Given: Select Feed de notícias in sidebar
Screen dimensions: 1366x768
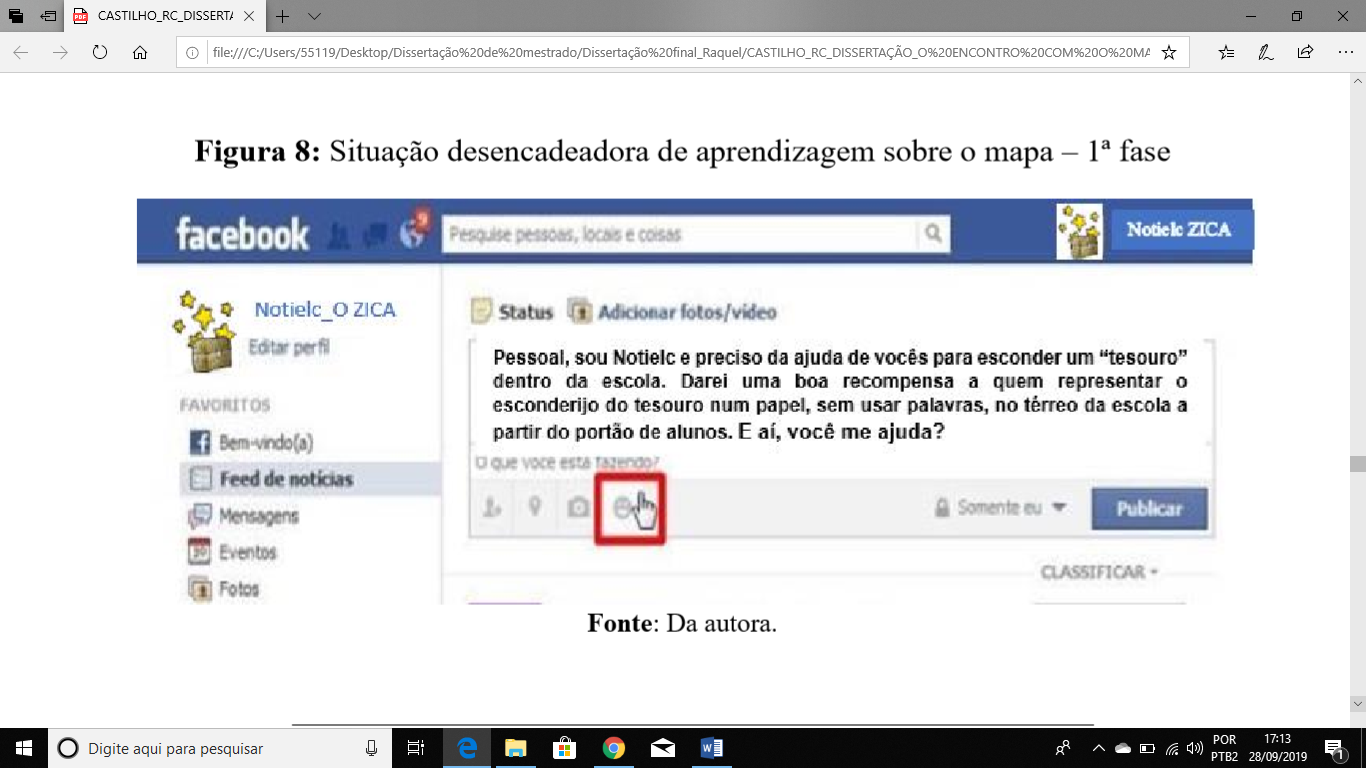Looking at the screenshot, I should pyautogui.click(x=310, y=479).
